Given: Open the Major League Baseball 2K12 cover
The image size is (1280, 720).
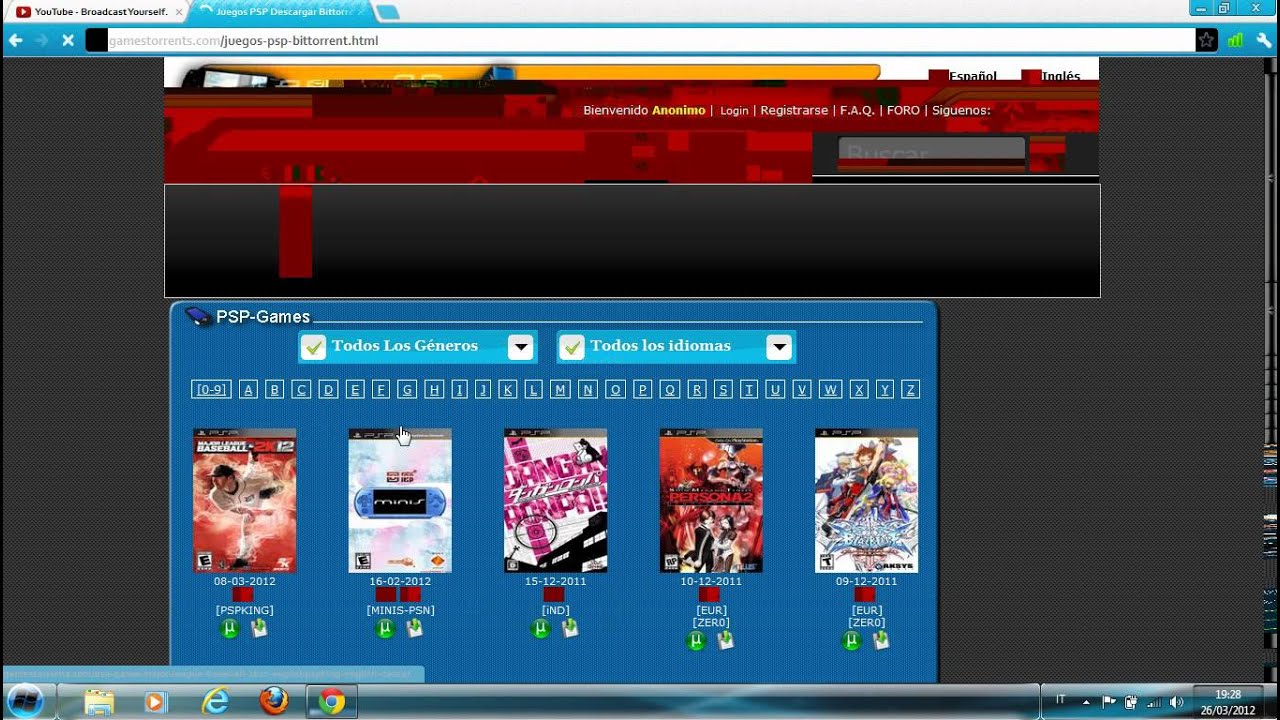Looking at the screenshot, I should tap(244, 501).
